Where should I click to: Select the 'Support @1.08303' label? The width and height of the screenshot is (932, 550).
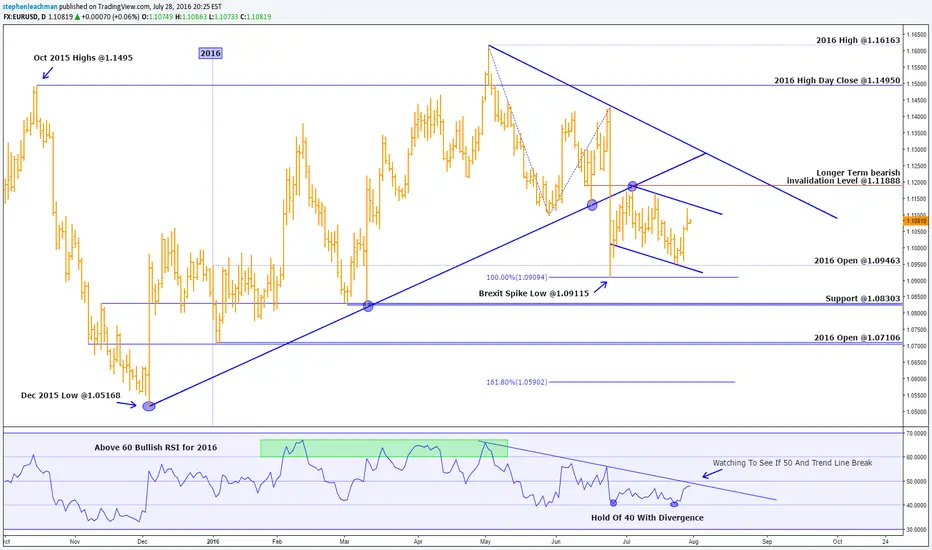[862, 298]
